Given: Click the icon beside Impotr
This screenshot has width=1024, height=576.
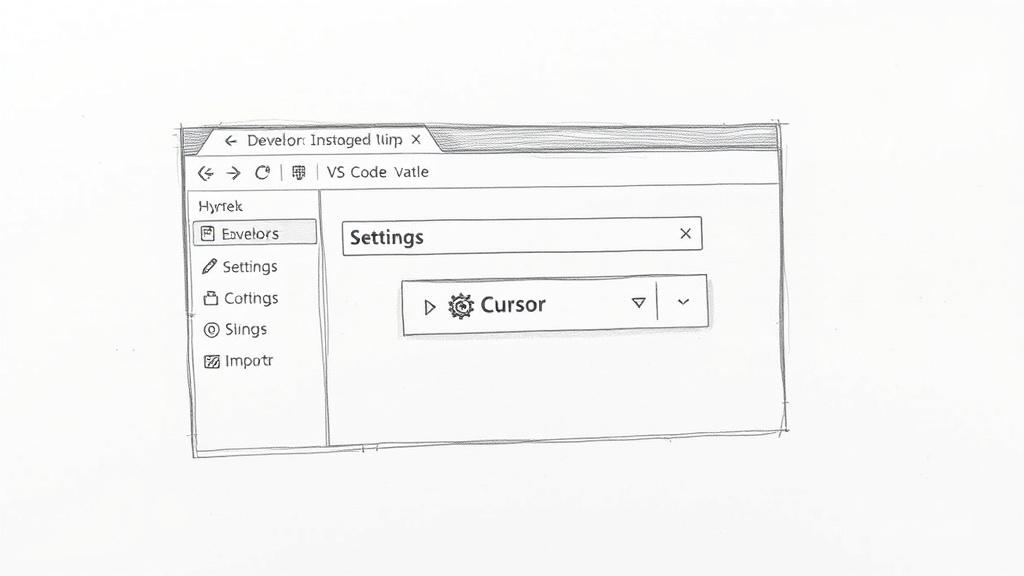Looking at the screenshot, I should coord(212,361).
